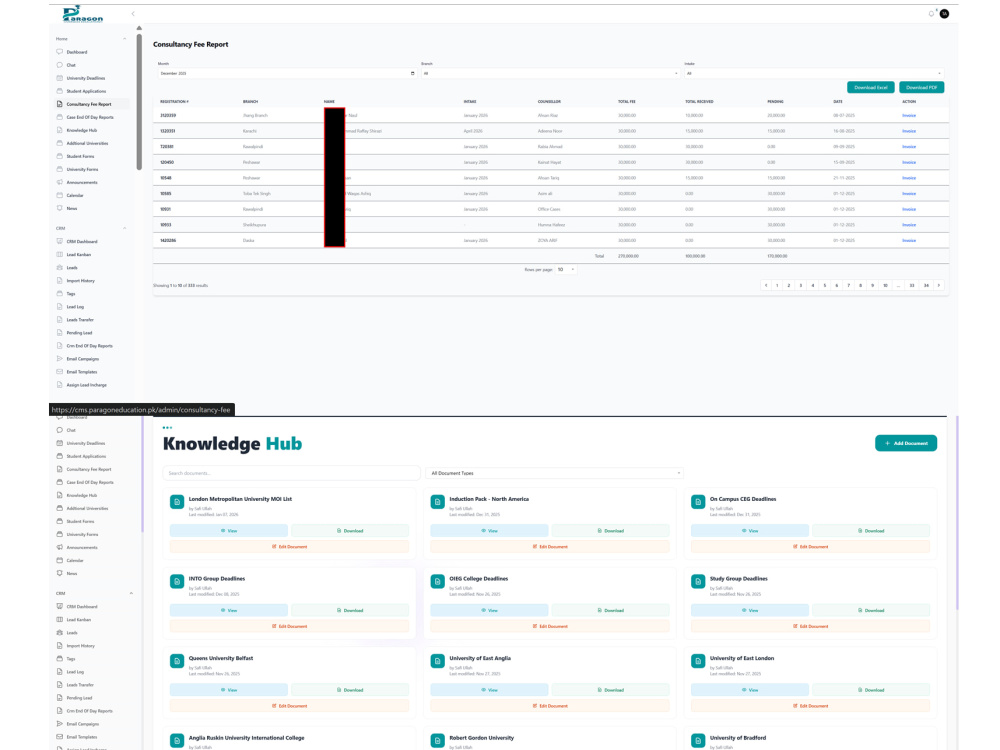1000x750 pixels.
Task: Click the three-dot menu above Knowledge Hub
Action: pyautogui.click(x=167, y=427)
